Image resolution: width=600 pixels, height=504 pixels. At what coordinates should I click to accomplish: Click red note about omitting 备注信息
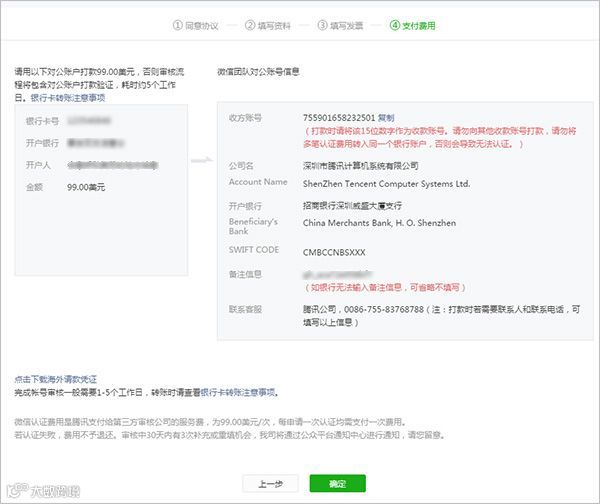click(x=384, y=287)
